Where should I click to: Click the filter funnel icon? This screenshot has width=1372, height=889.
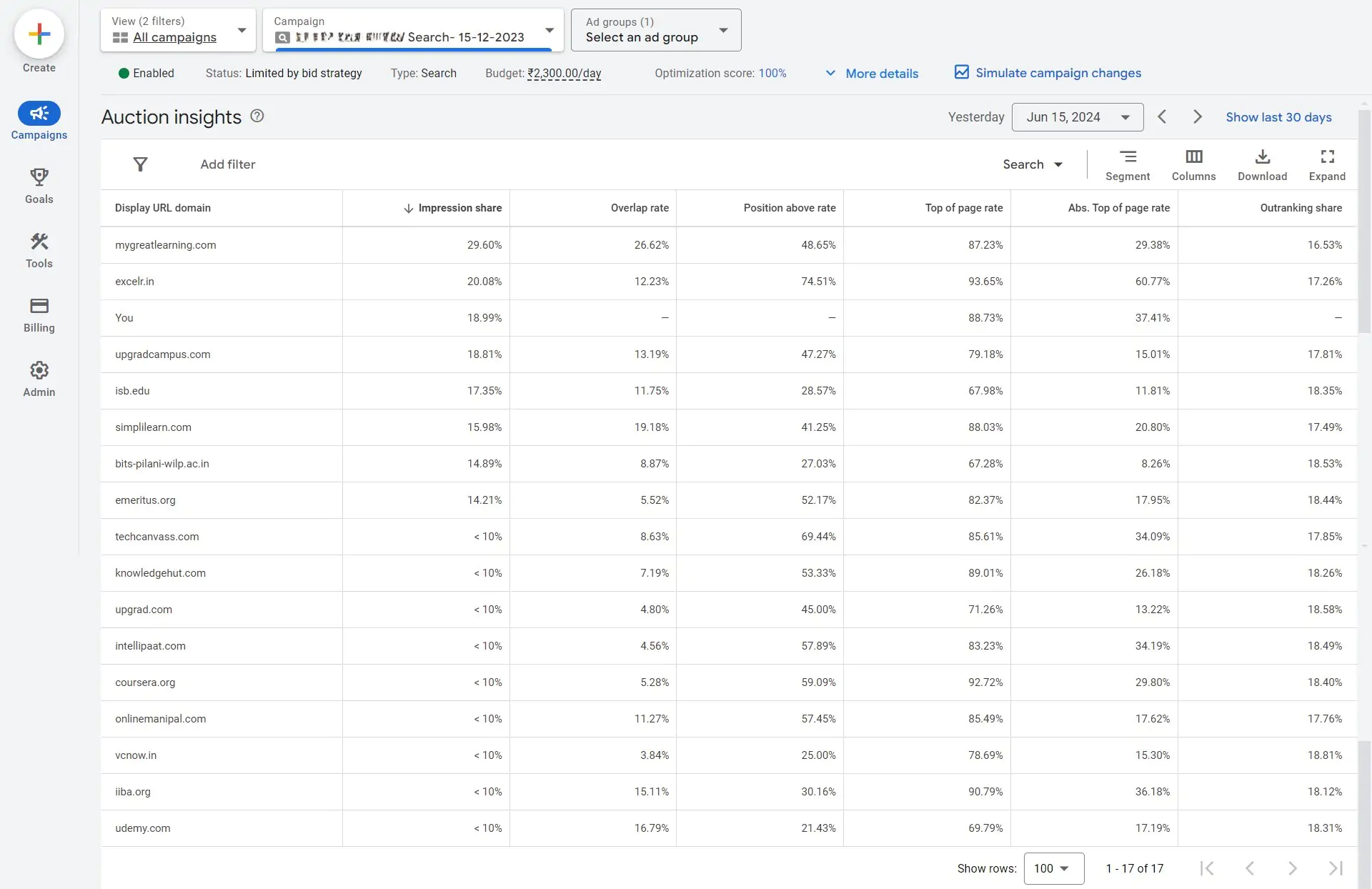pos(140,164)
